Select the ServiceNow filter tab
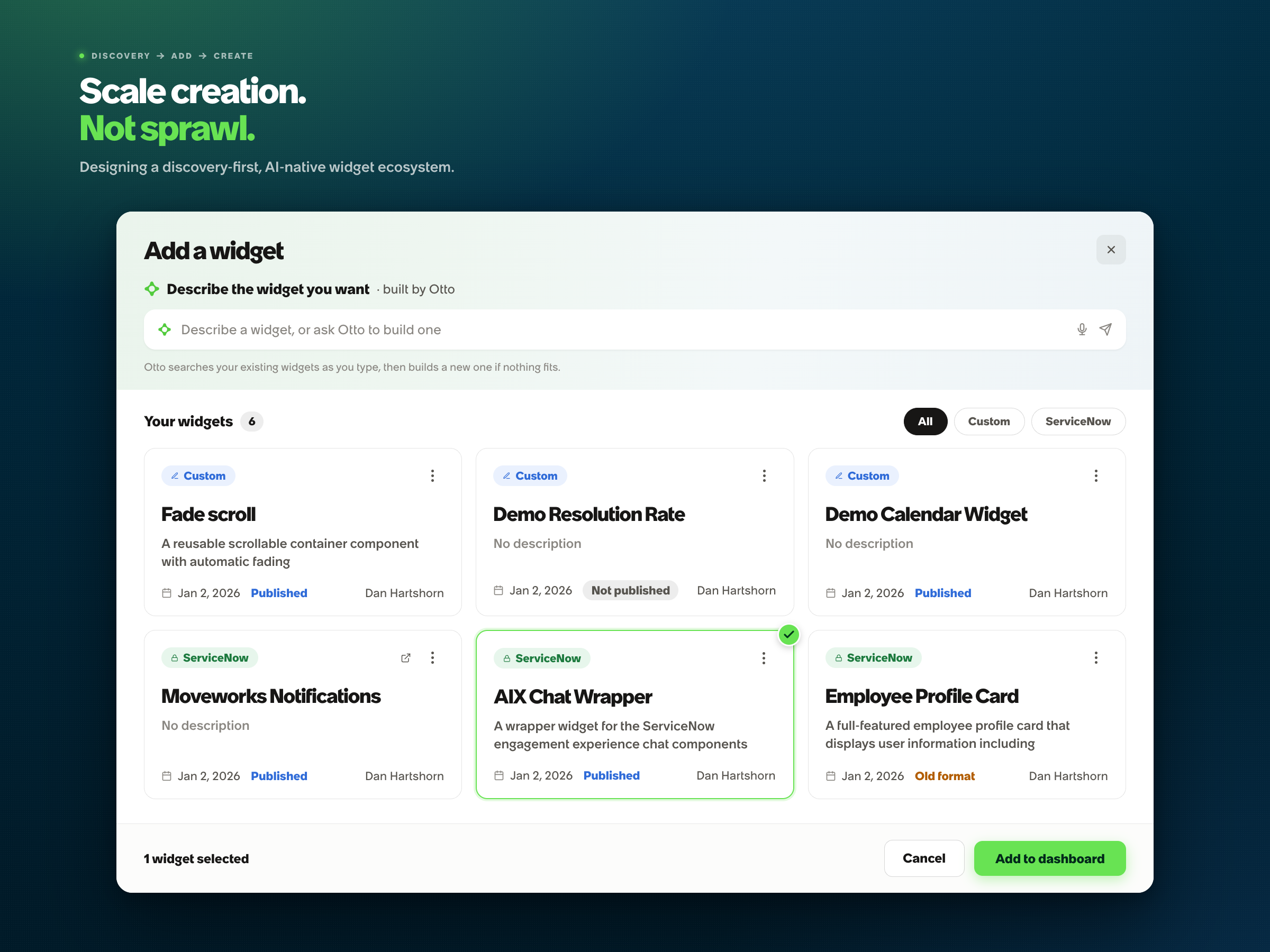Image resolution: width=1270 pixels, height=952 pixels. pyautogui.click(x=1078, y=421)
